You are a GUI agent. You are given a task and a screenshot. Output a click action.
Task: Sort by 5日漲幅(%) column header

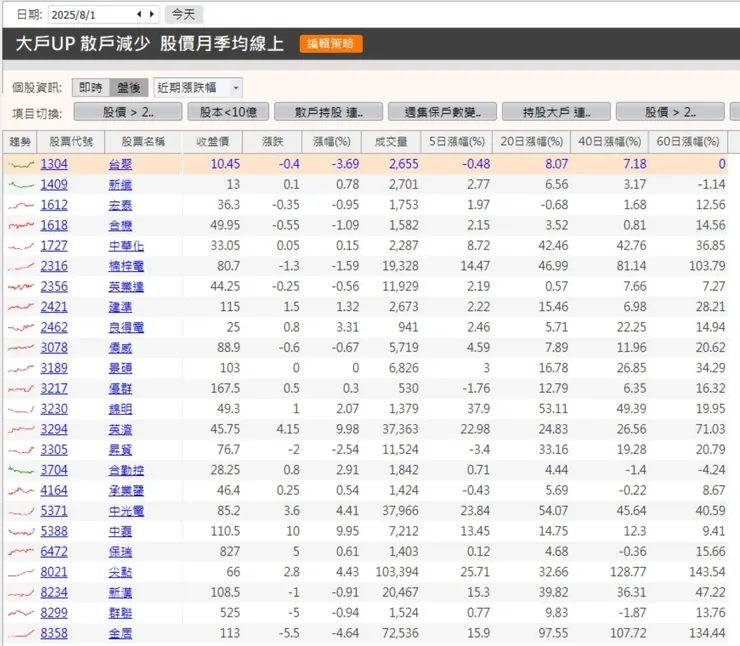[x=456, y=142]
